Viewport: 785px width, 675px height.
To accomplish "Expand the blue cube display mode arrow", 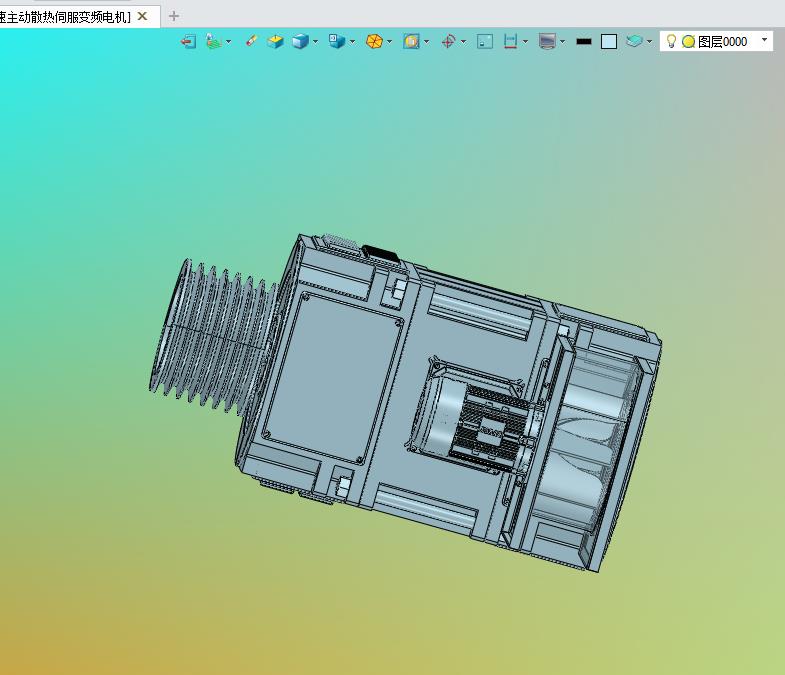I will click(315, 42).
